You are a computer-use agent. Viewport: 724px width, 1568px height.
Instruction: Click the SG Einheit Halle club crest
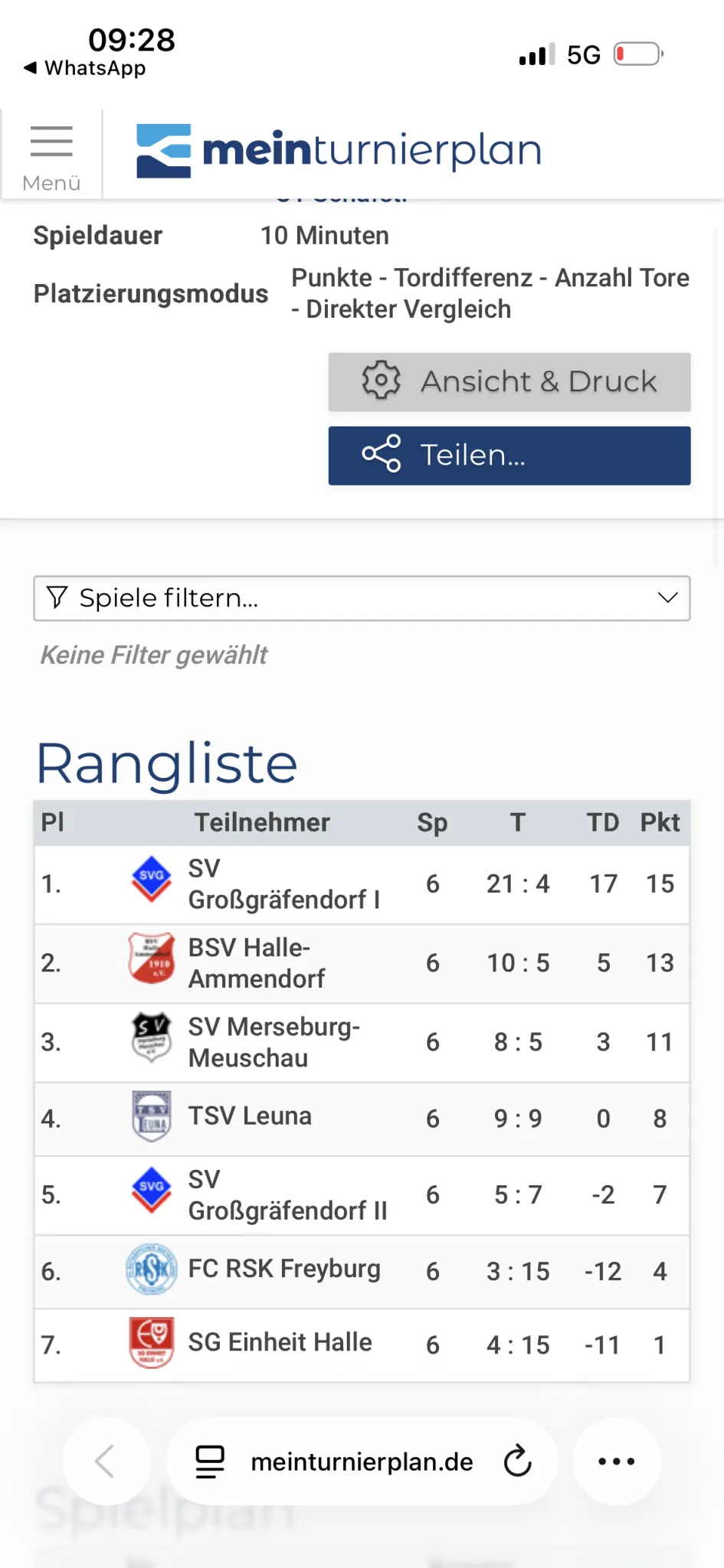152,1342
